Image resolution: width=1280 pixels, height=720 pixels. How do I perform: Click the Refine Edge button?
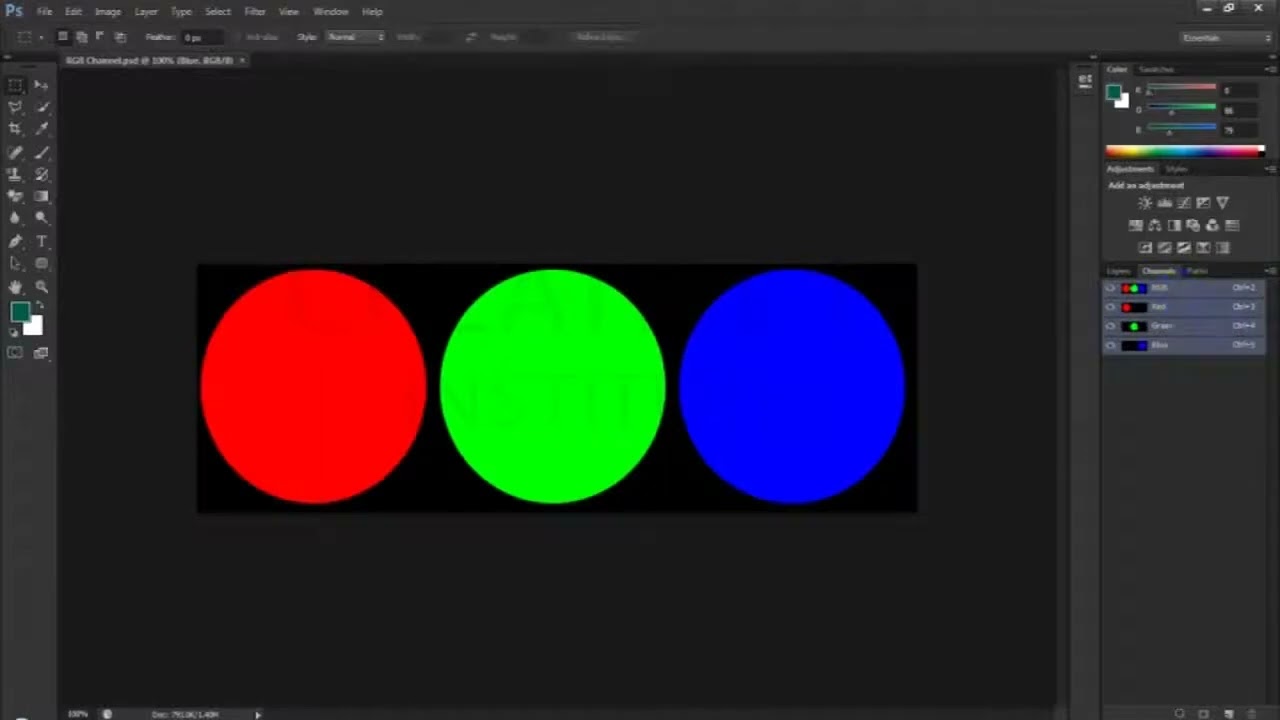[600, 37]
